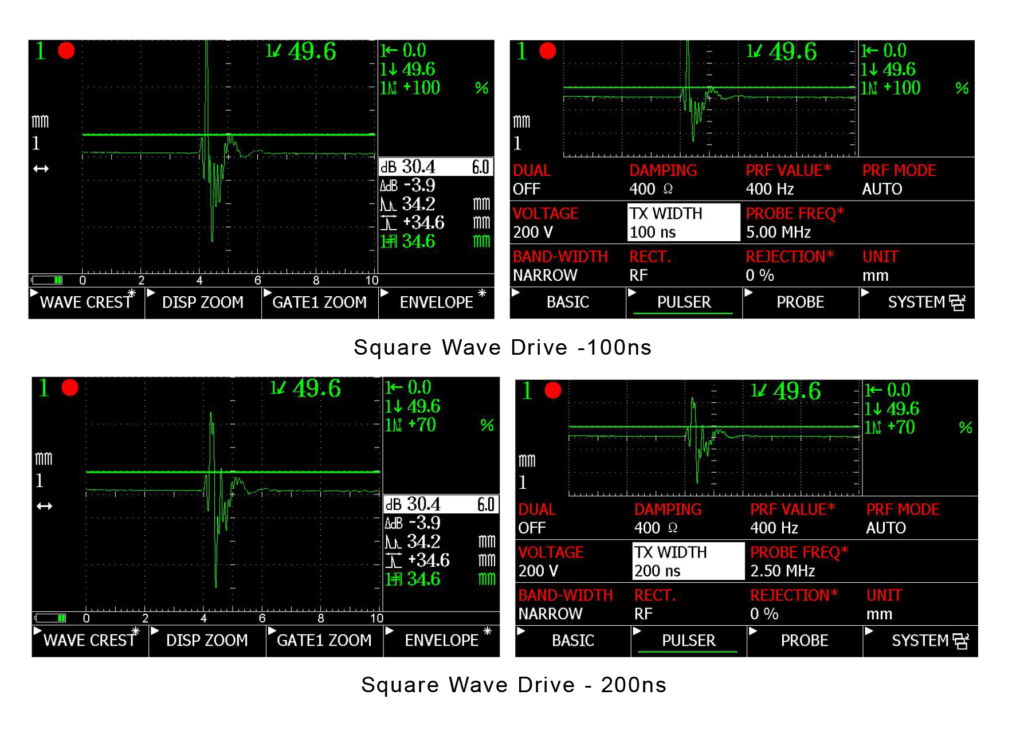Click the ΔdB -3.9 icon in the 100ns waveform screen
The image size is (1024, 730).
[x=389, y=186]
